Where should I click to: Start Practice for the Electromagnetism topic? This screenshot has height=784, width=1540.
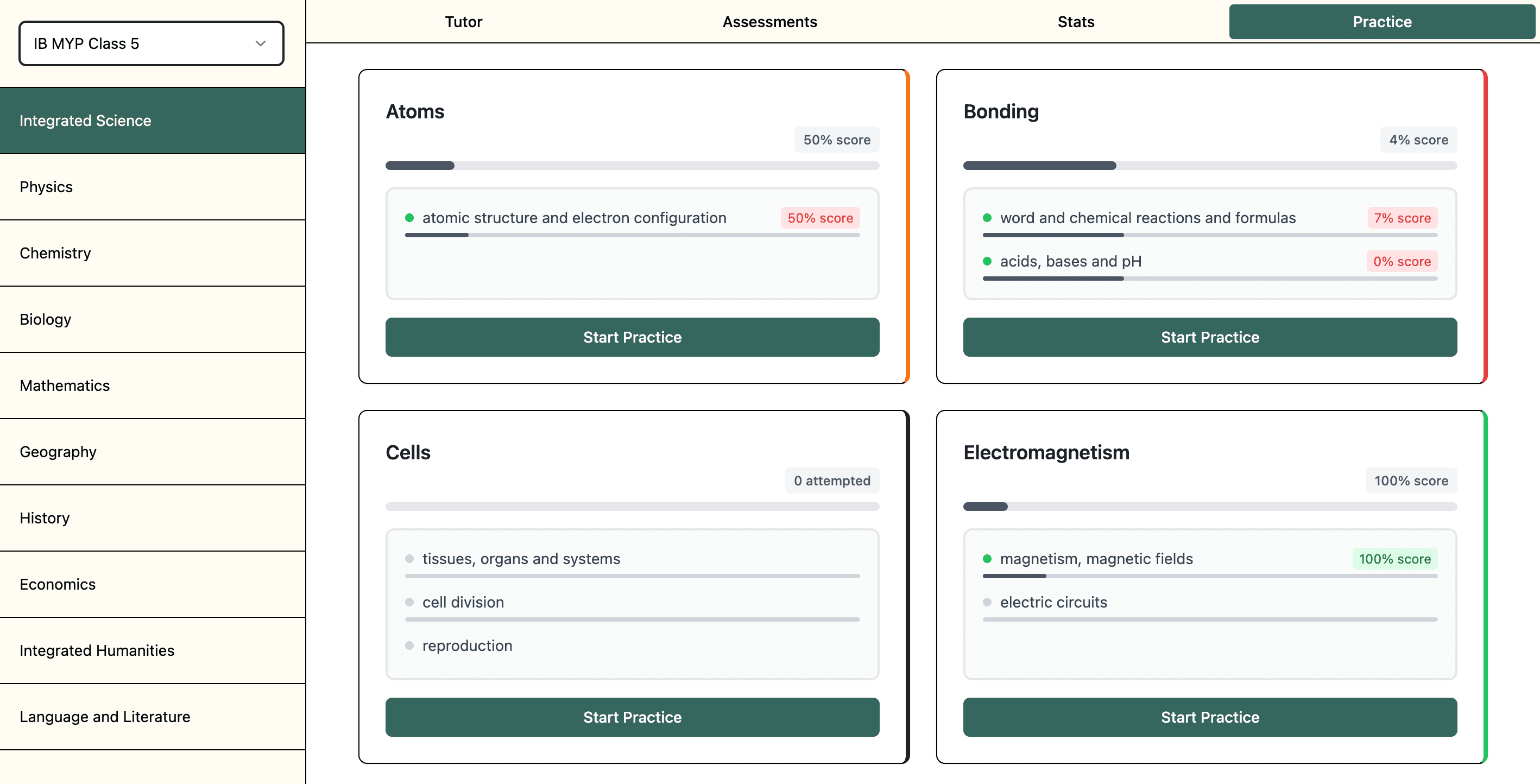[x=1209, y=717]
